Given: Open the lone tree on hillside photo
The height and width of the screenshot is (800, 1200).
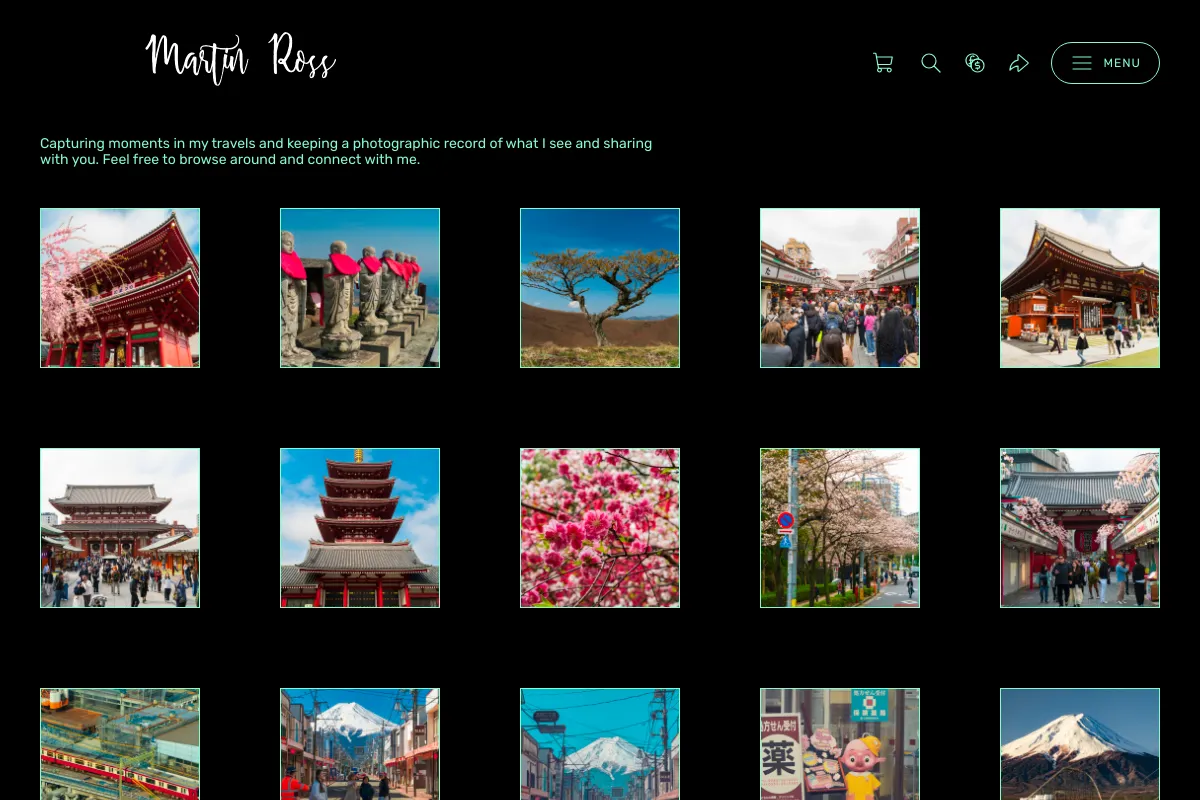Looking at the screenshot, I should pyautogui.click(x=600, y=288).
